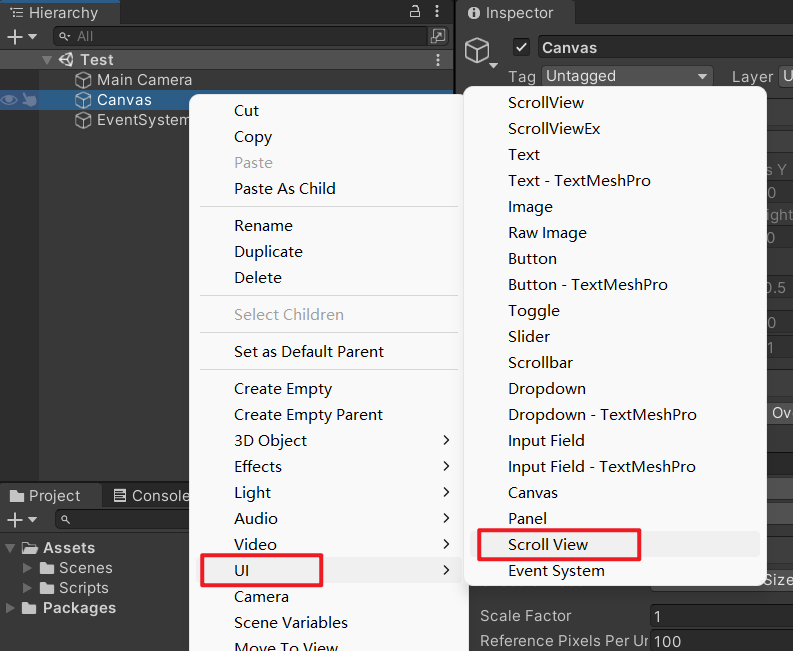
Task: Select the EventSystem object in Hierarchy
Action: click(142, 120)
